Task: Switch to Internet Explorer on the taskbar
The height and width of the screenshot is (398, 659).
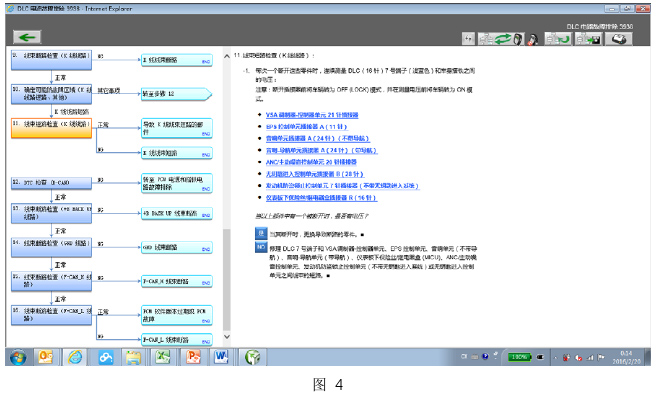Action: [75, 357]
